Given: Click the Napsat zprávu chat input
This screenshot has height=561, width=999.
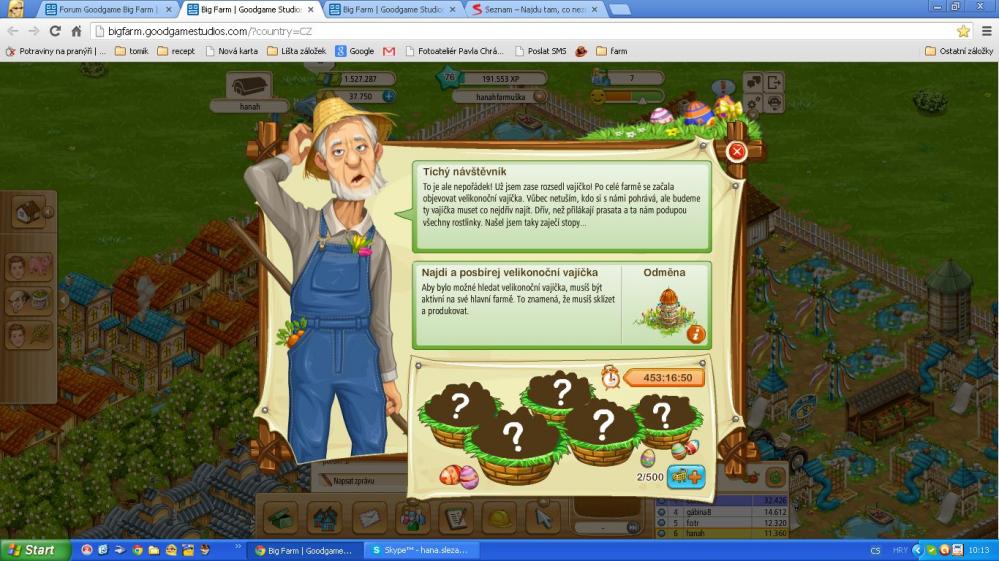Looking at the screenshot, I should click(363, 481).
